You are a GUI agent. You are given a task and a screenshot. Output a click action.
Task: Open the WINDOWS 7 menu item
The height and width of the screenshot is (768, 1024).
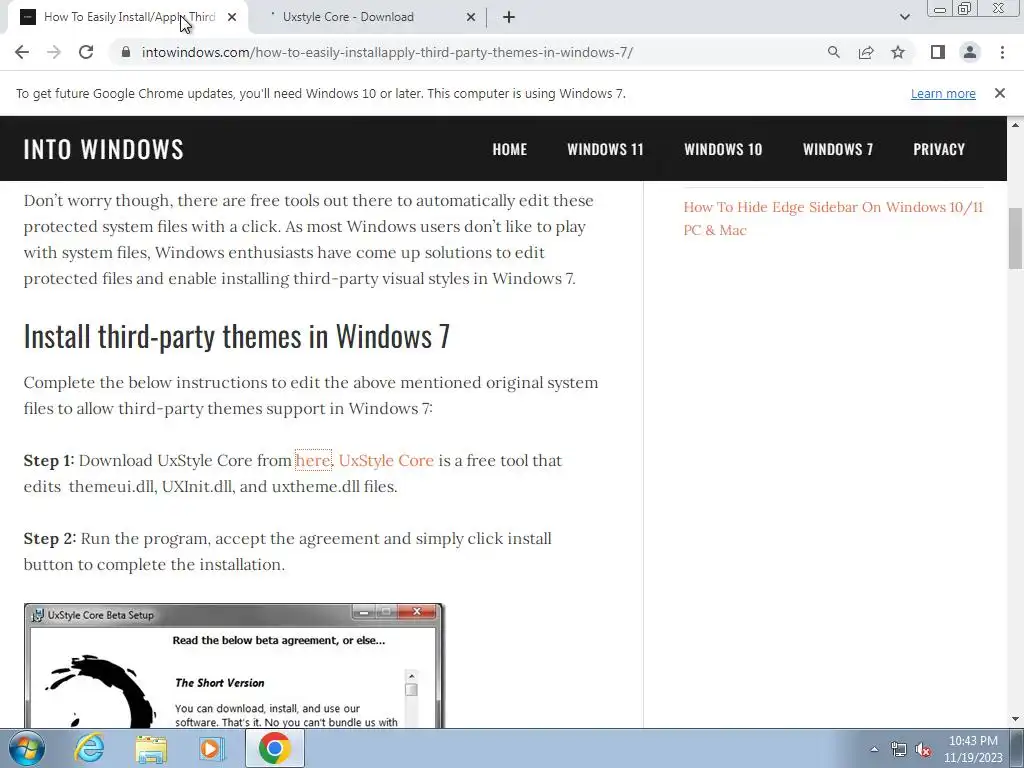pos(838,149)
